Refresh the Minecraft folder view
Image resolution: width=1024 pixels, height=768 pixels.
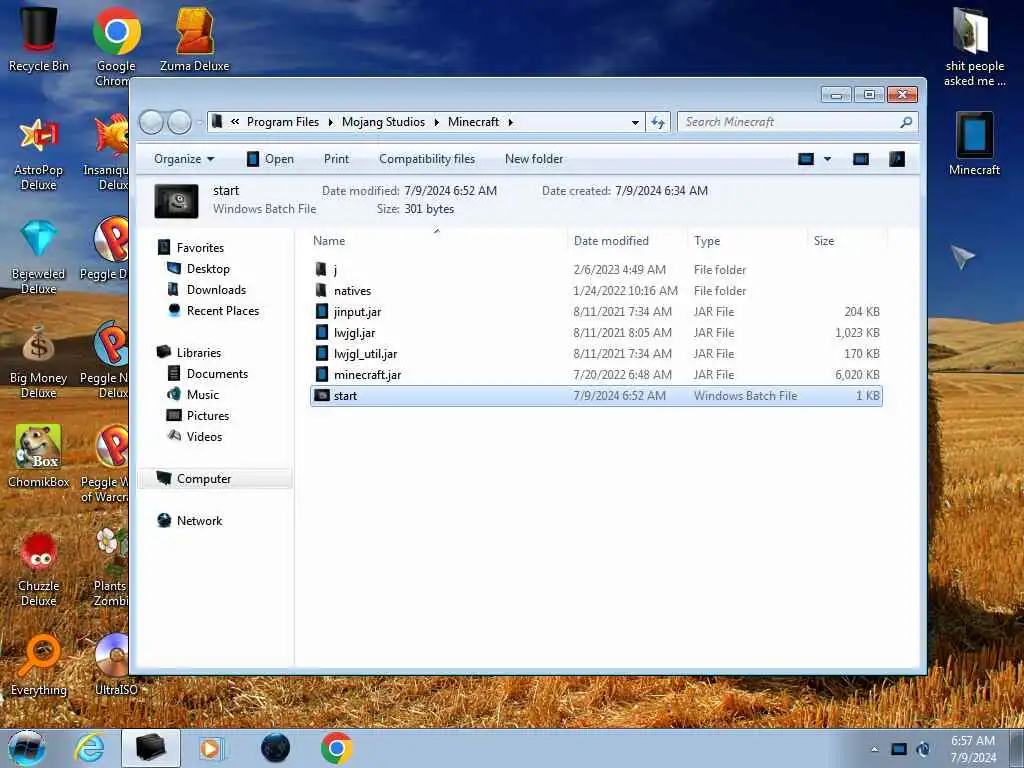click(x=658, y=122)
